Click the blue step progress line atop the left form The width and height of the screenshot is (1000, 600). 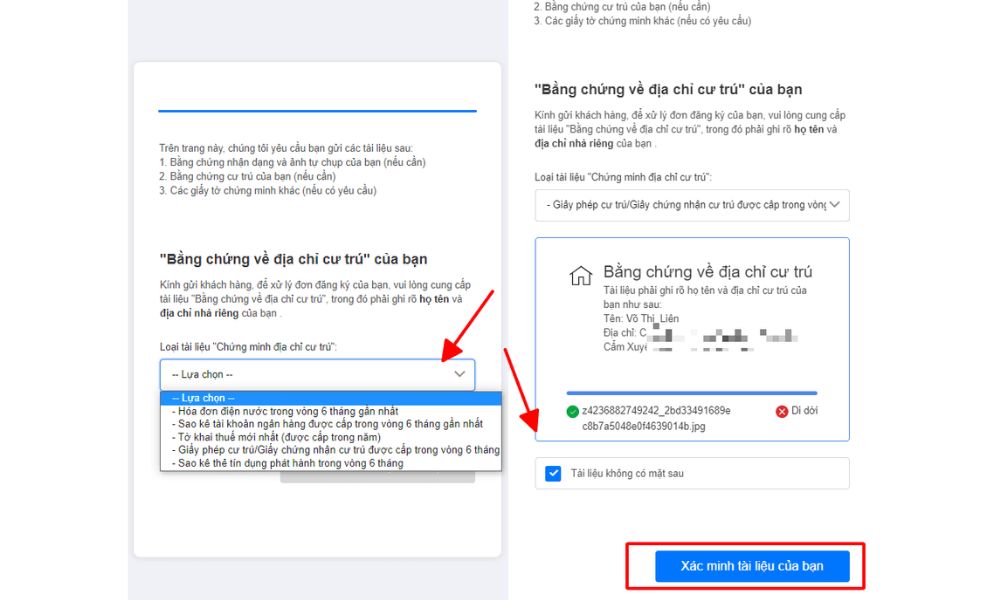pos(317,111)
